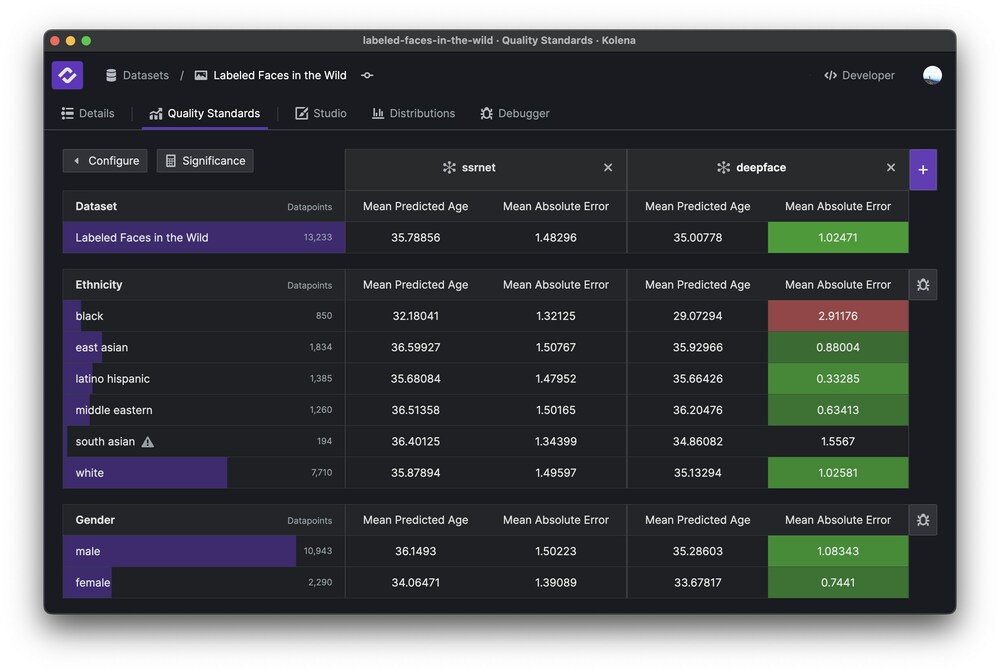Open the Distributions tab
This screenshot has width=1000, height=672.
pos(414,113)
